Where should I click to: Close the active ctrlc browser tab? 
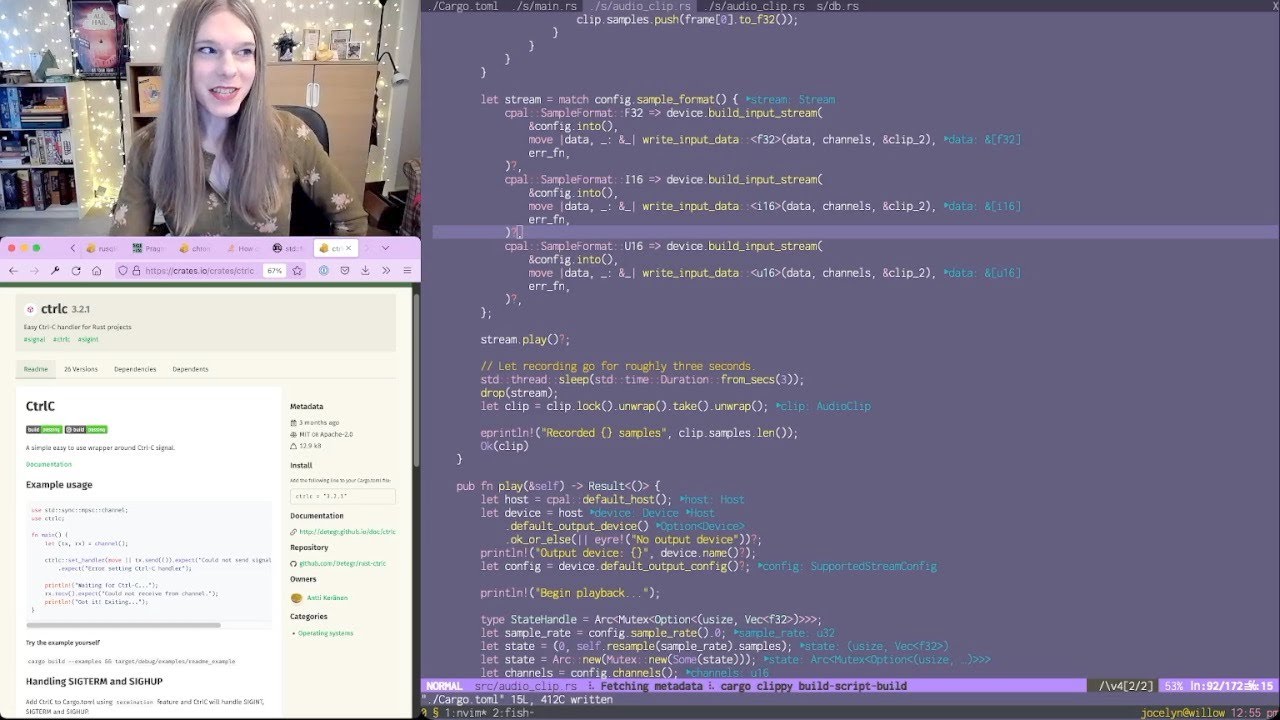[x=349, y=248]
